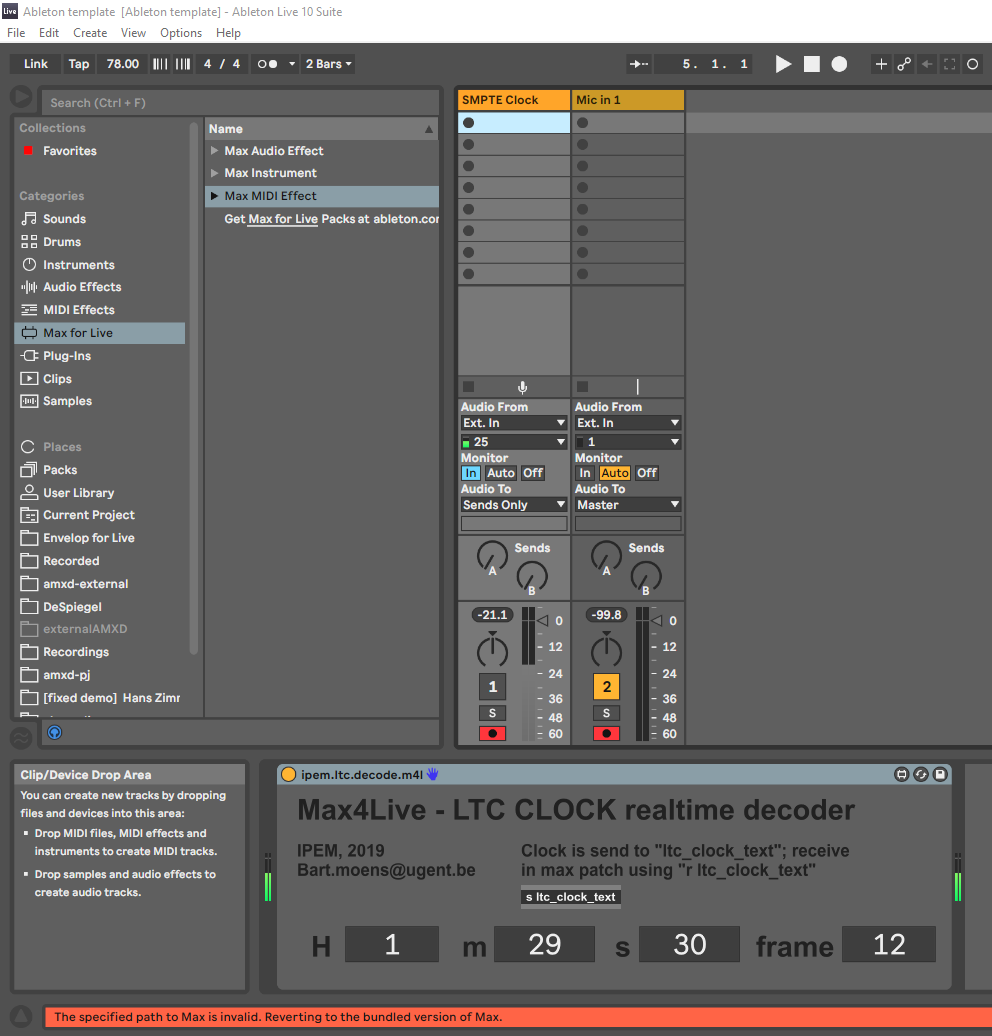
Task: Open the Create menu
Action: 90,33
